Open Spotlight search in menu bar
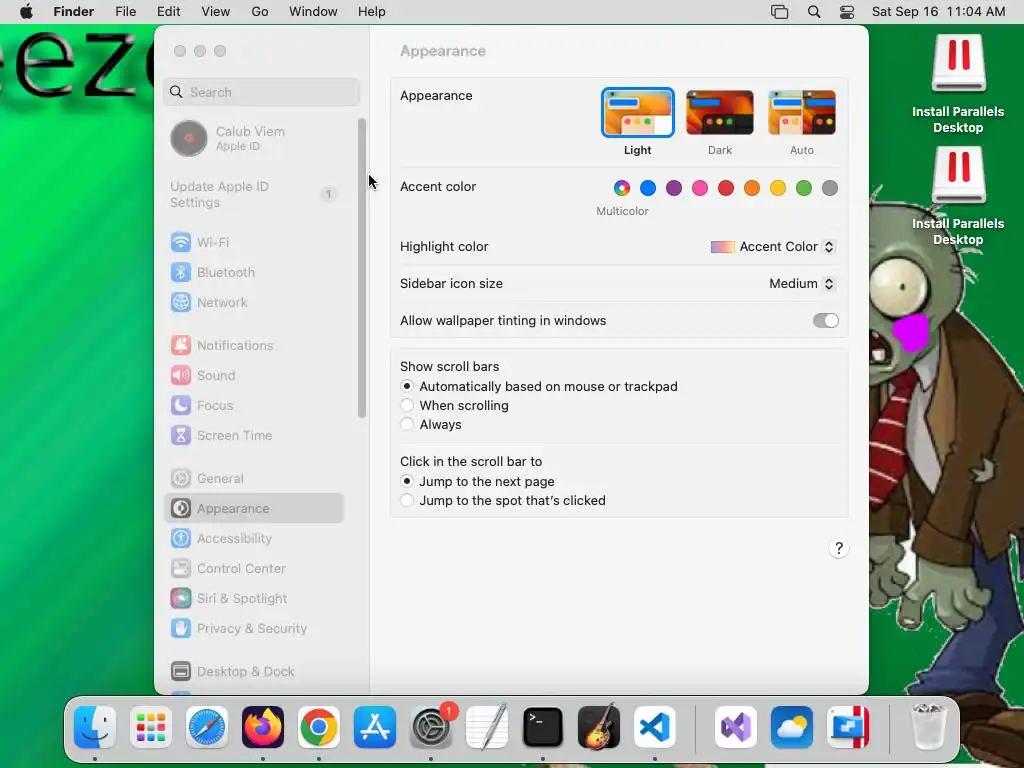This screenshot has height=768, width=1024. point(814,12)
